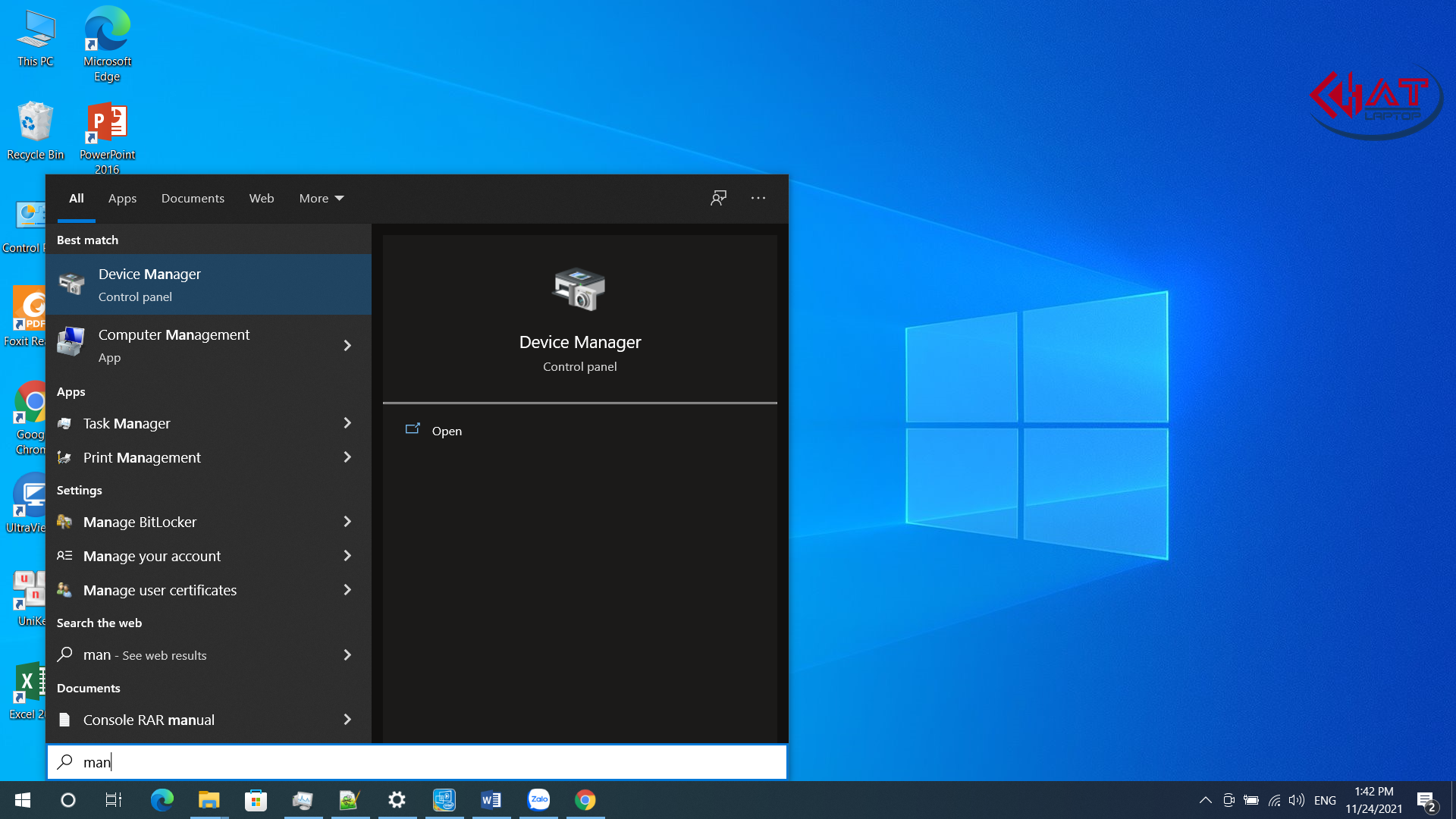1456x819 pixels.
Task: Toggle Manage BitLocker submenu
Action: tap(348, 521)
